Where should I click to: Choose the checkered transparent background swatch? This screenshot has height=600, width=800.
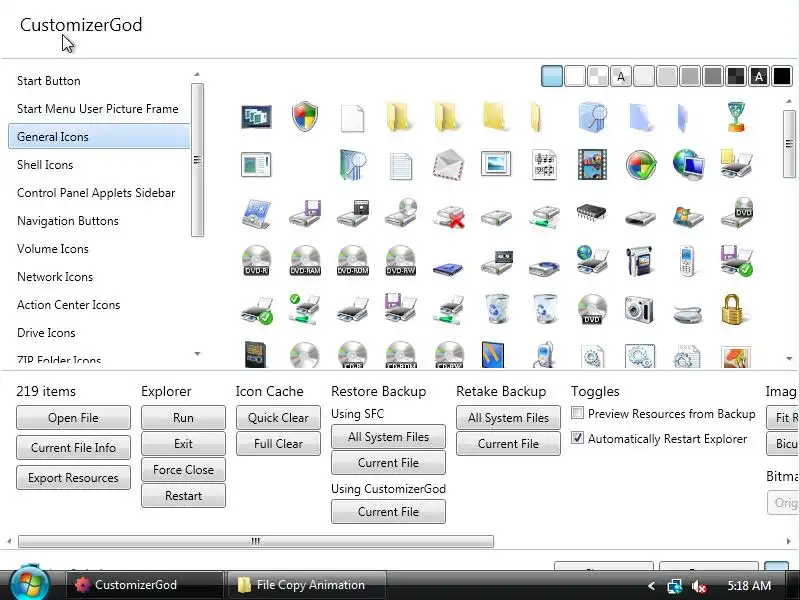[x=597, y=77]
